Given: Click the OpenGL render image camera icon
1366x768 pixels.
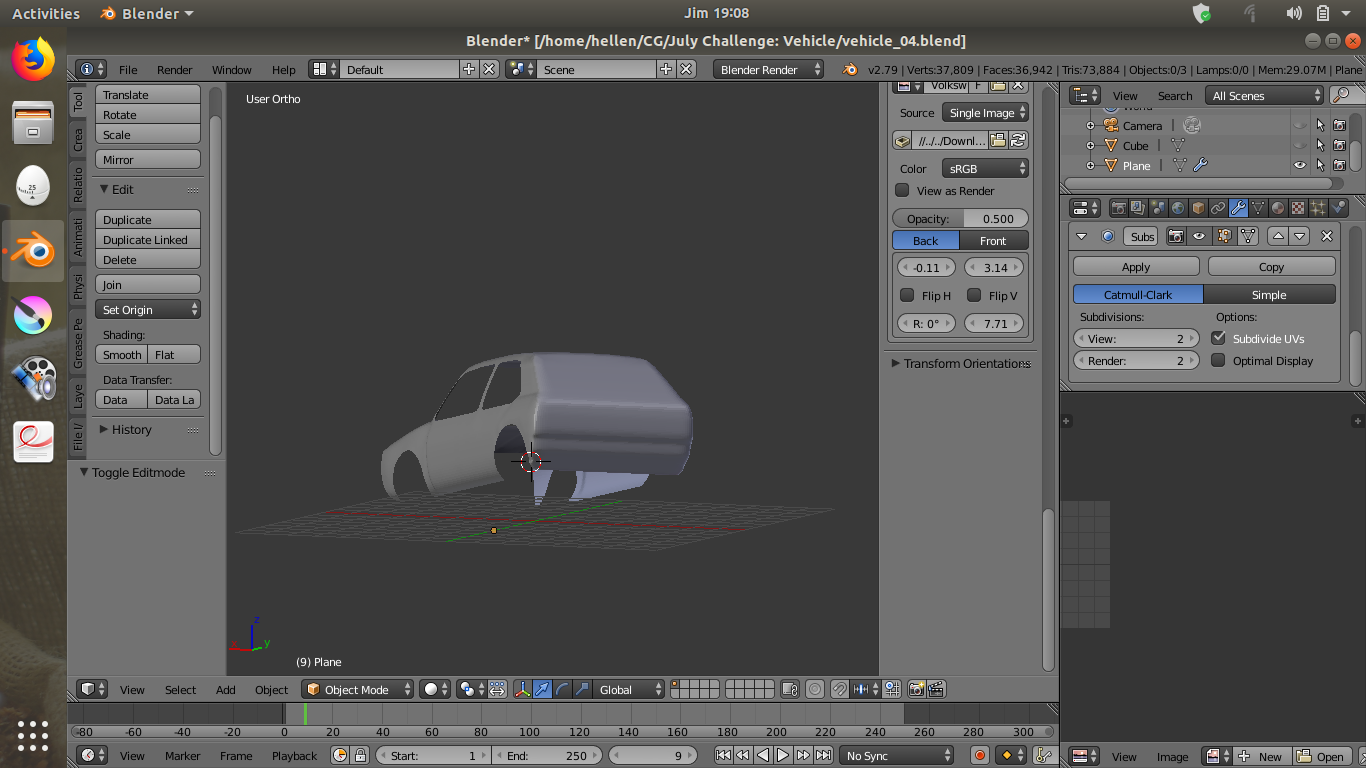Looking at the screenshot, I should pyautogui.click(x=916, y=689).
